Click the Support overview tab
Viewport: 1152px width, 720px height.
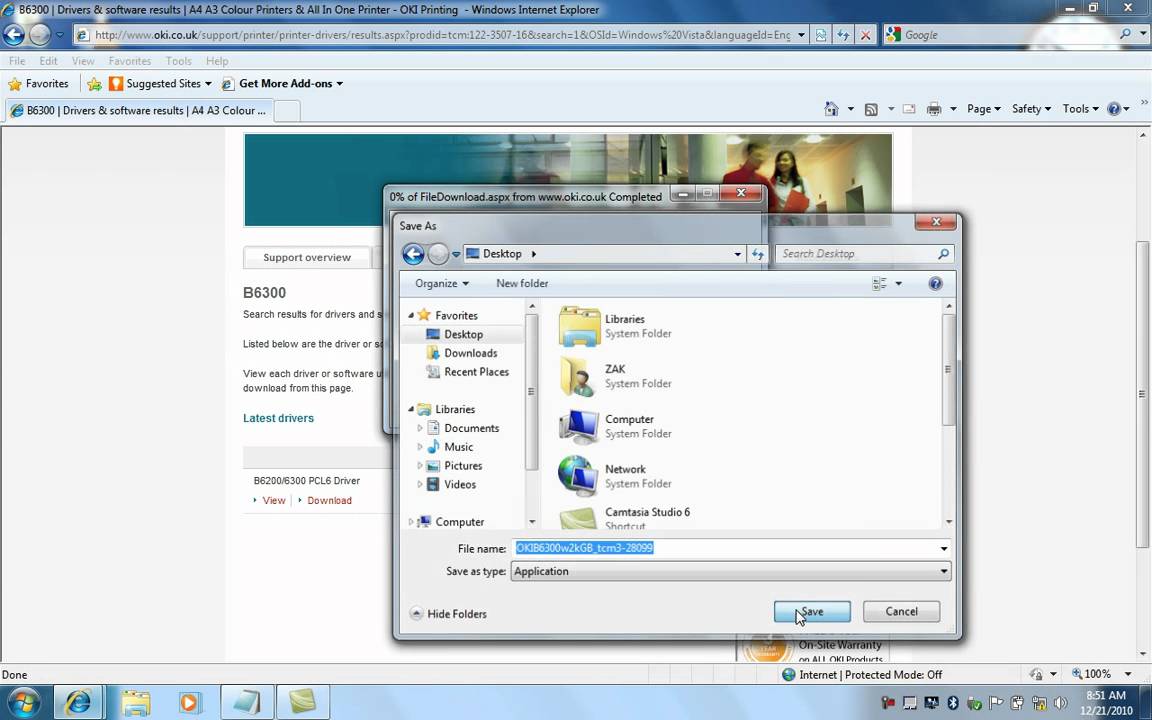[x=307, y=257]
